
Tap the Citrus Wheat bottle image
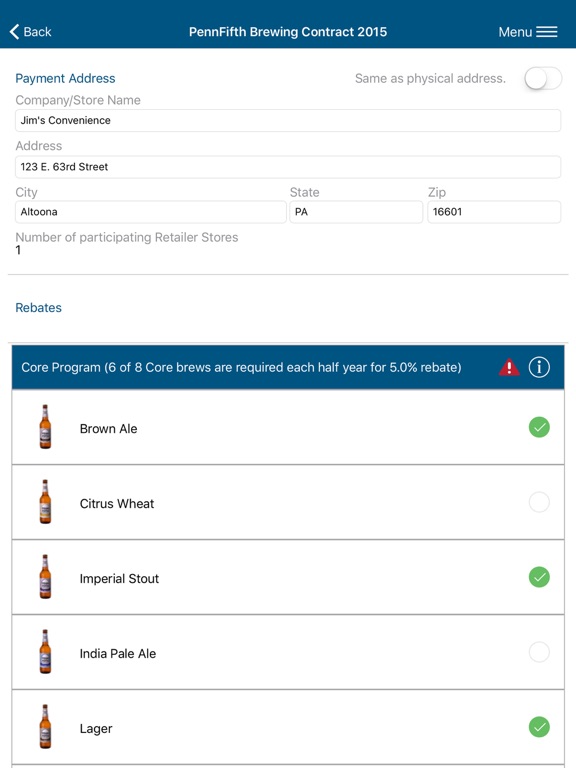click(45, 502)
